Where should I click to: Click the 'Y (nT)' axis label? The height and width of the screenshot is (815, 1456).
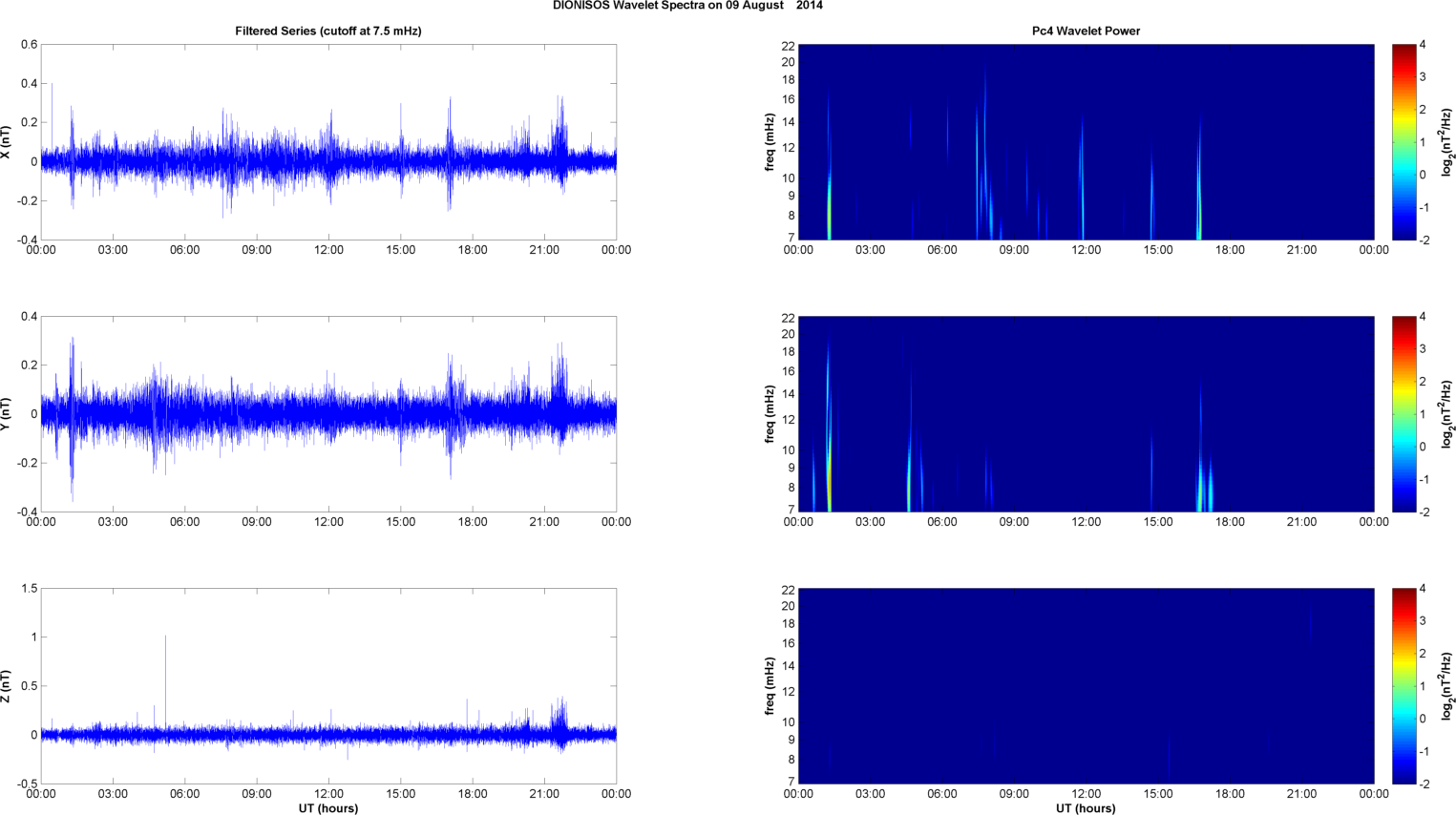pos(6,414)
